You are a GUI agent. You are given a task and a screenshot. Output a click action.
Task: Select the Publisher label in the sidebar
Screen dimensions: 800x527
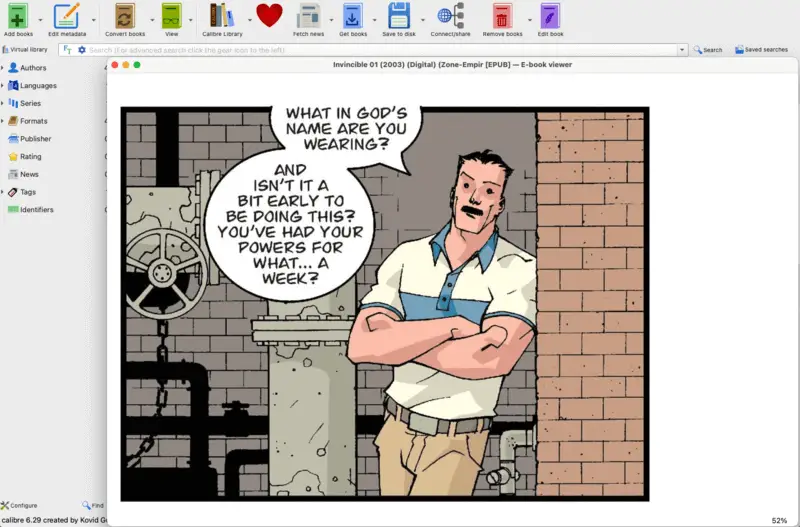[x=36, y=138]
